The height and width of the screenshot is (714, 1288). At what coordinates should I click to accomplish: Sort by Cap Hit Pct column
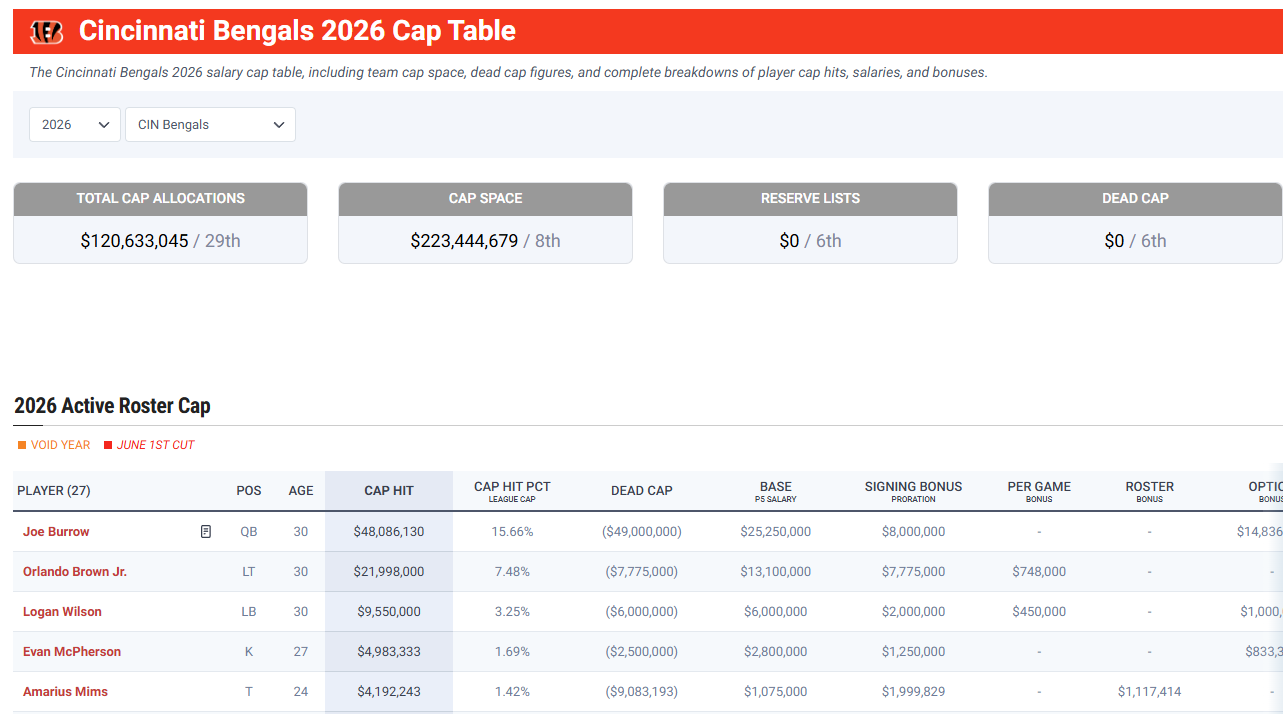point(512,490)
